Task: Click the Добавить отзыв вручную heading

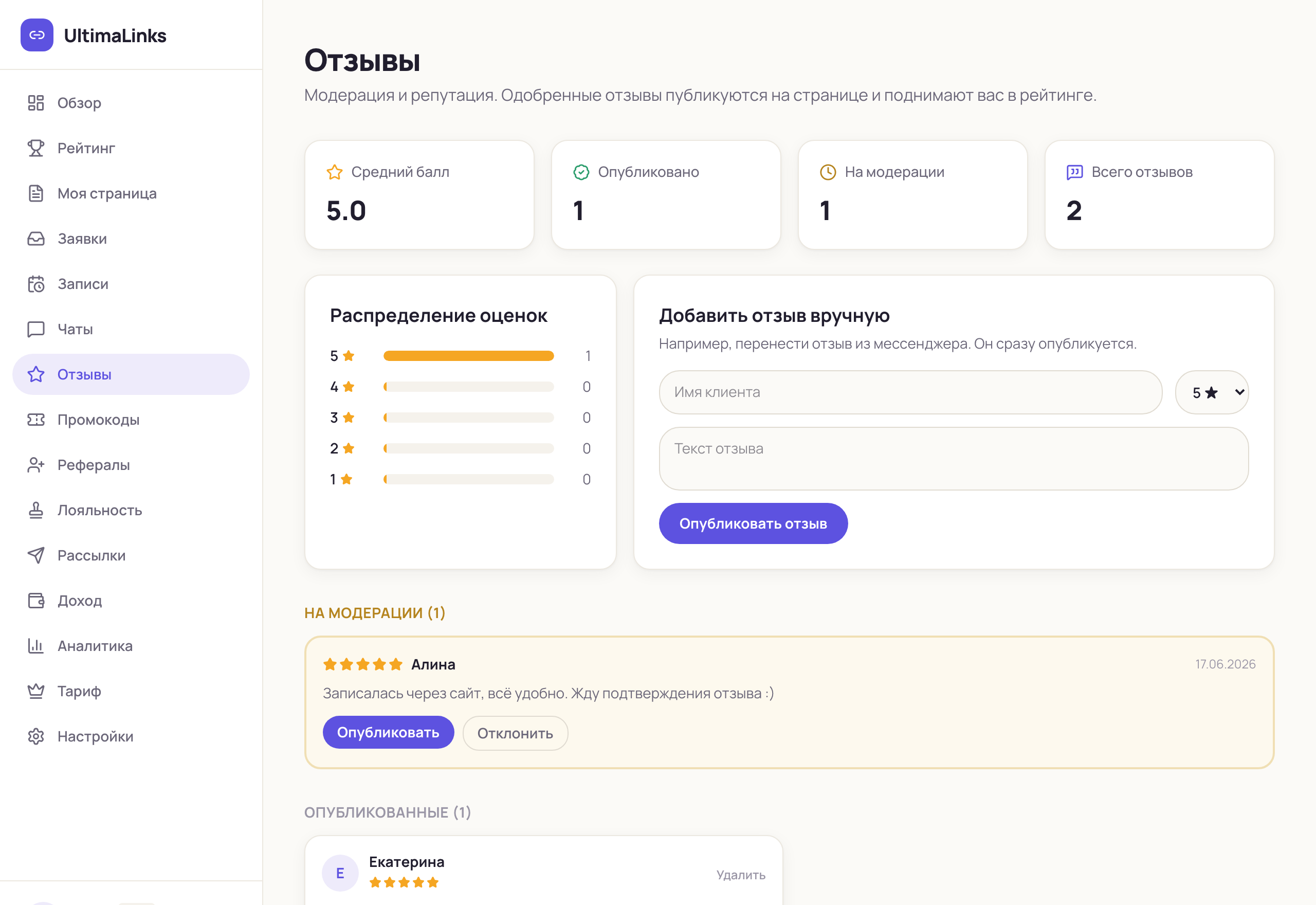Action: click(x=774, y=316)
